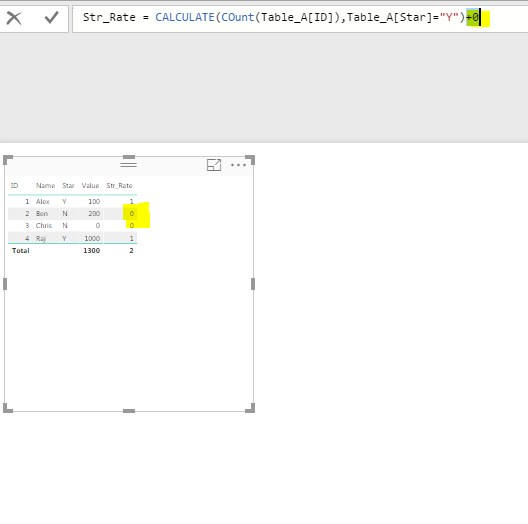Select the Ben name cell
Image resolution: width=528 pixels, height=524 pixels.
pyautogui.click(x=42, y=214)
